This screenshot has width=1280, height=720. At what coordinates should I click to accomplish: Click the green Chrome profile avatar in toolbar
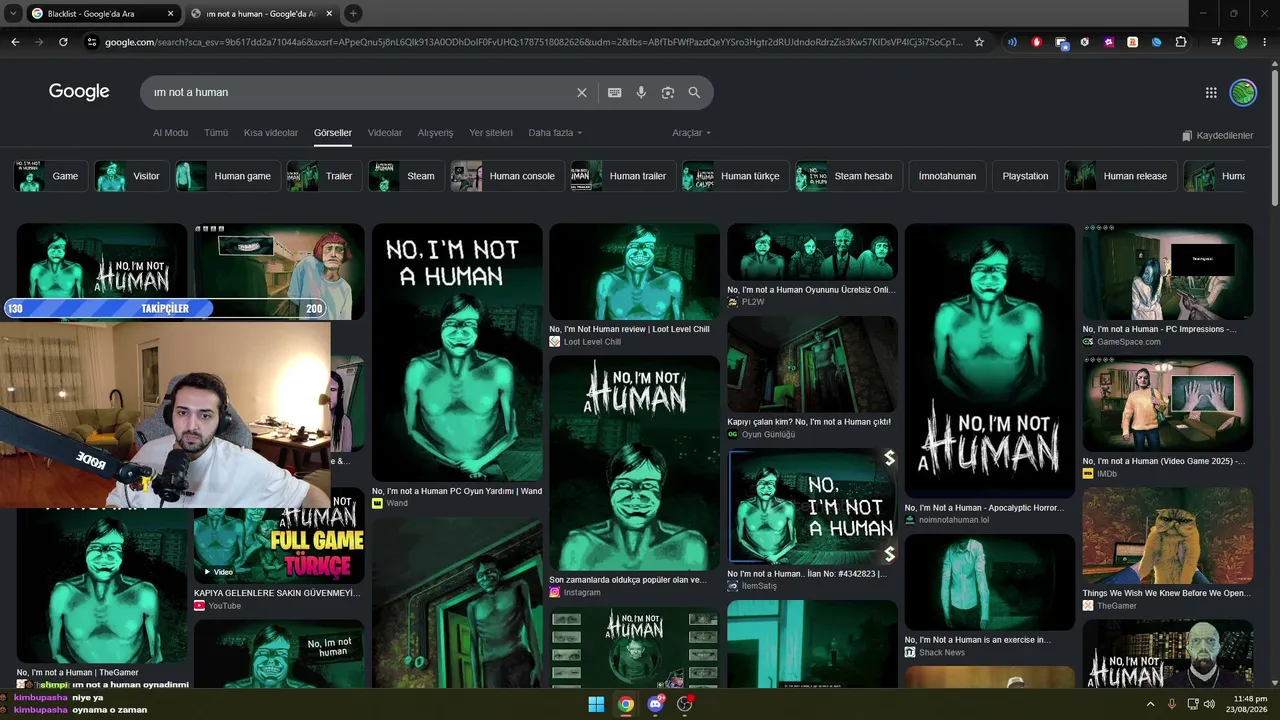point(1241,42)
